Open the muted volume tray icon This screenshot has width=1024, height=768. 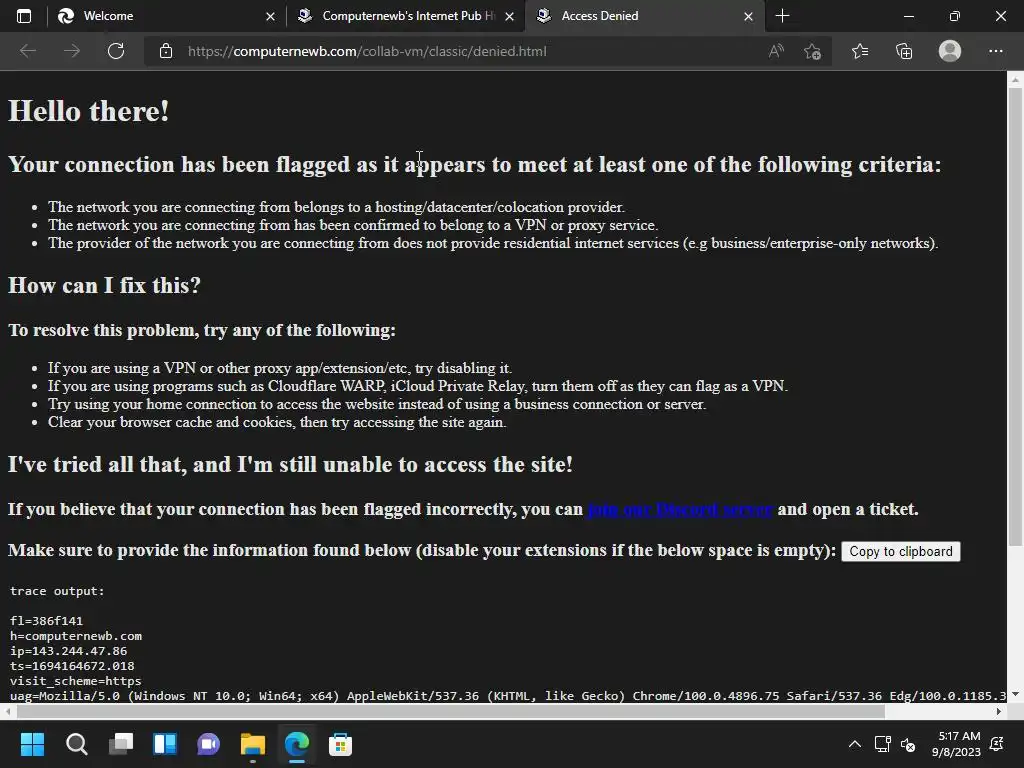point(908,744)
